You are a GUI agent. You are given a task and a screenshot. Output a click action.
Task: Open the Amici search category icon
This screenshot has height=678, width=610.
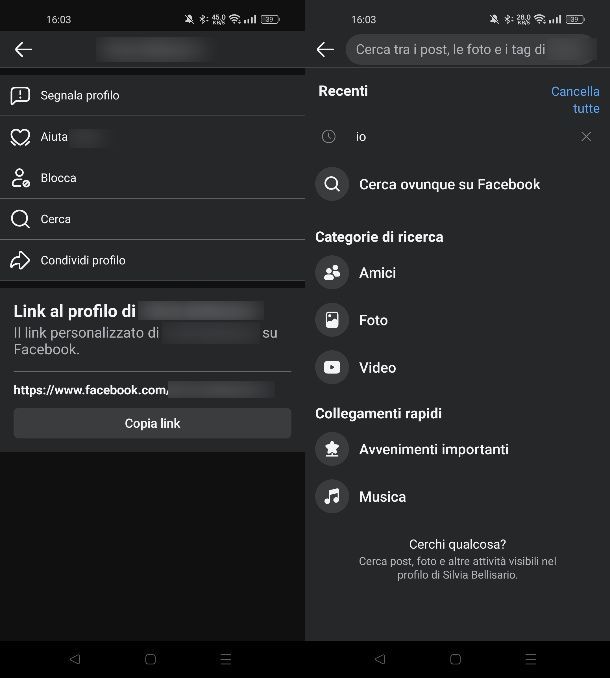click(332, 273)
